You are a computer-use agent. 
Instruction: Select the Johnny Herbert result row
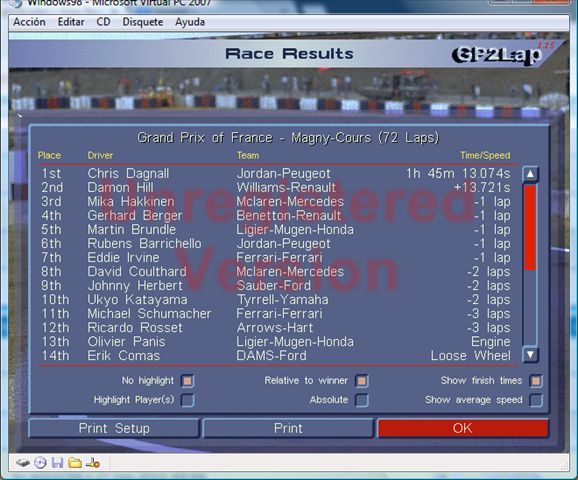pos(276,286)
